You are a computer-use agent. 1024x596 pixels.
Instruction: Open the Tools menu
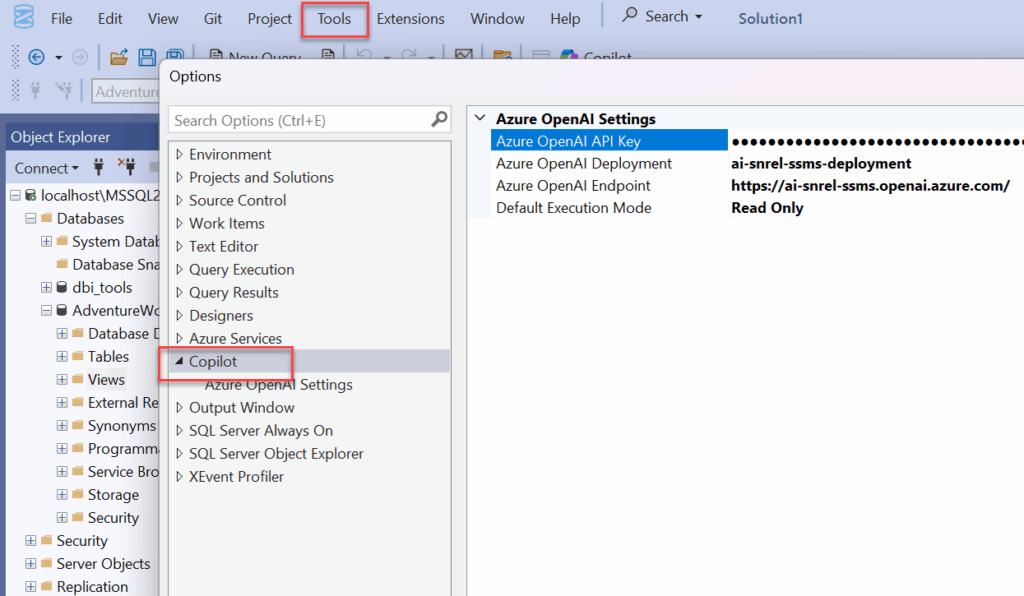334,18
